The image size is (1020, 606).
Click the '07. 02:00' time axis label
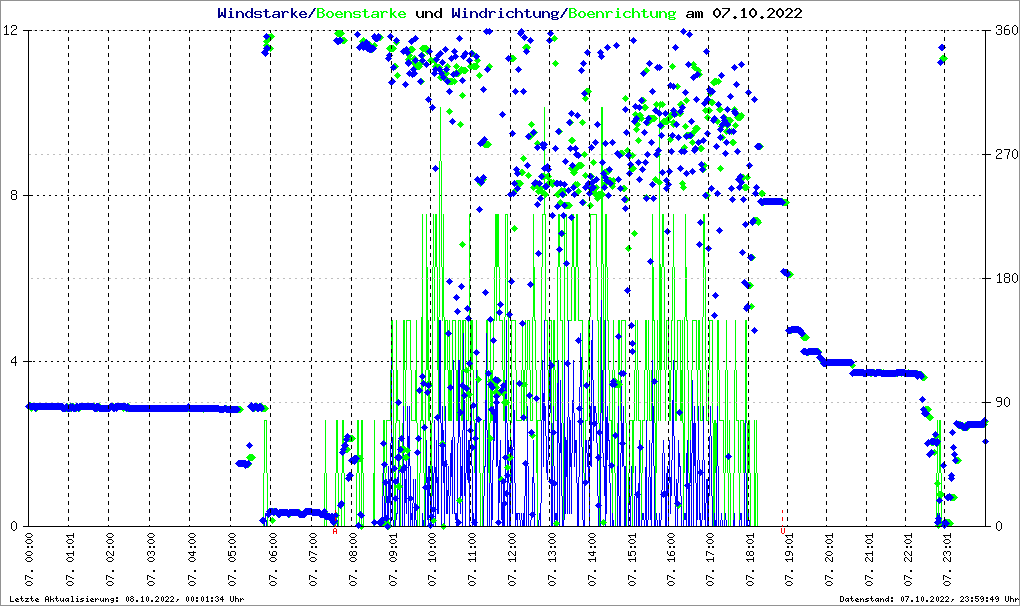(x=109, y=560)
